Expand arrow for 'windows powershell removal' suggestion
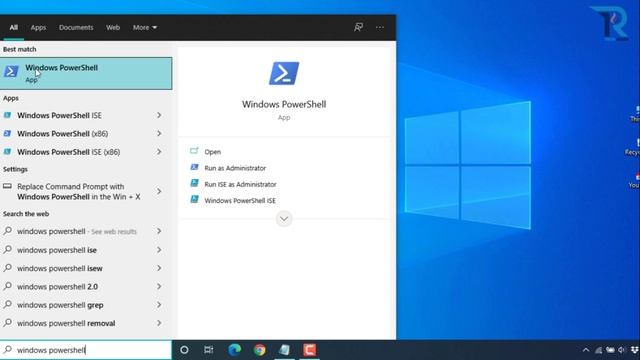The image size is (640, 360). [159, 323]
